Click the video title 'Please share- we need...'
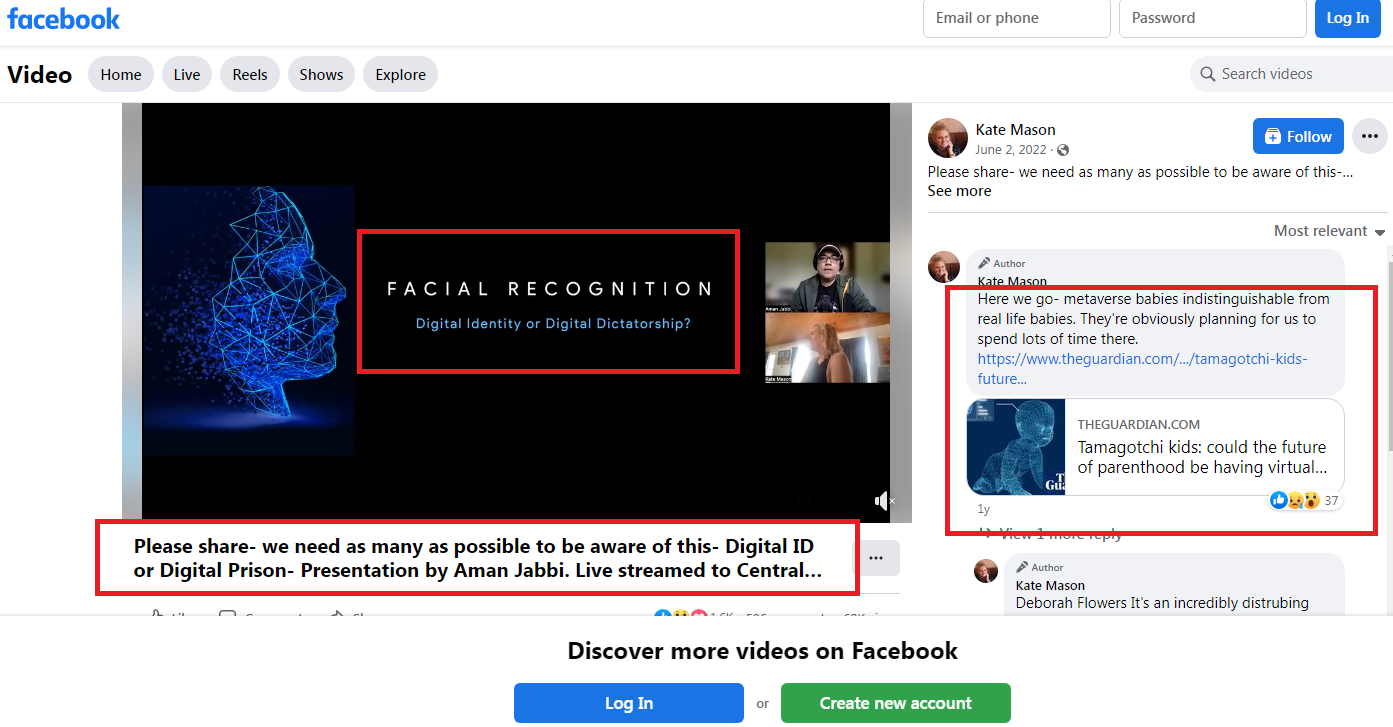This screenshot has width=1393, height=727. pos(478,559)
